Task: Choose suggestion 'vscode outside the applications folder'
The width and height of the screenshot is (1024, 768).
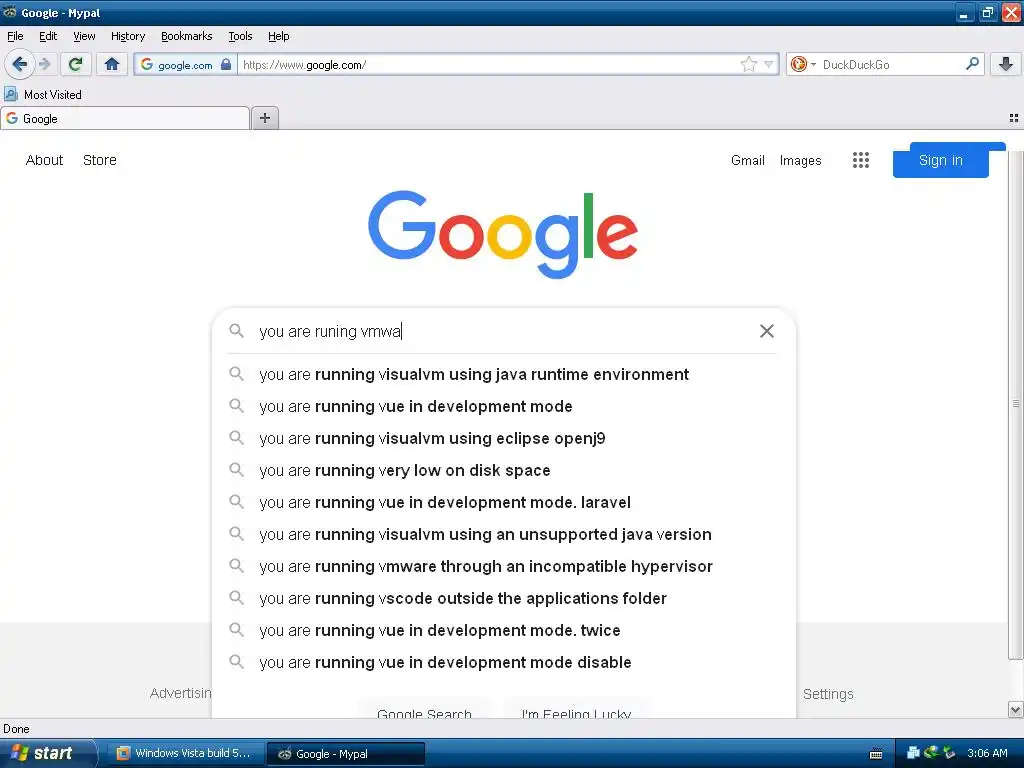Action: 502,598
